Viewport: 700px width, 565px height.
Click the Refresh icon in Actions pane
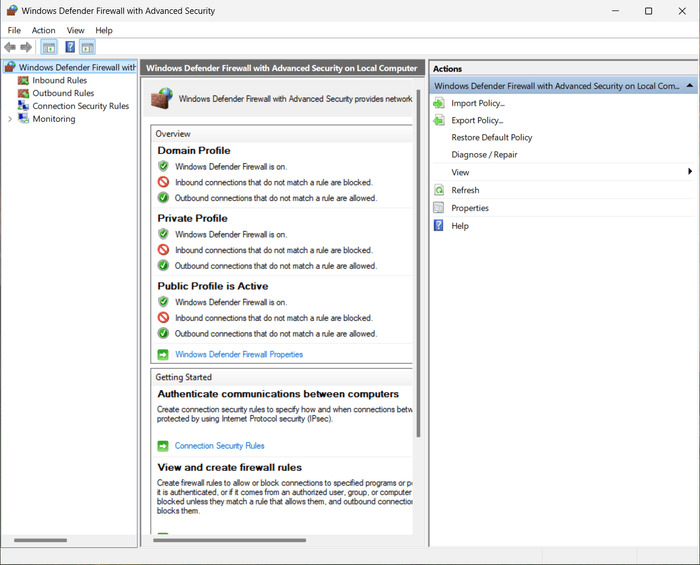(438, 190)
